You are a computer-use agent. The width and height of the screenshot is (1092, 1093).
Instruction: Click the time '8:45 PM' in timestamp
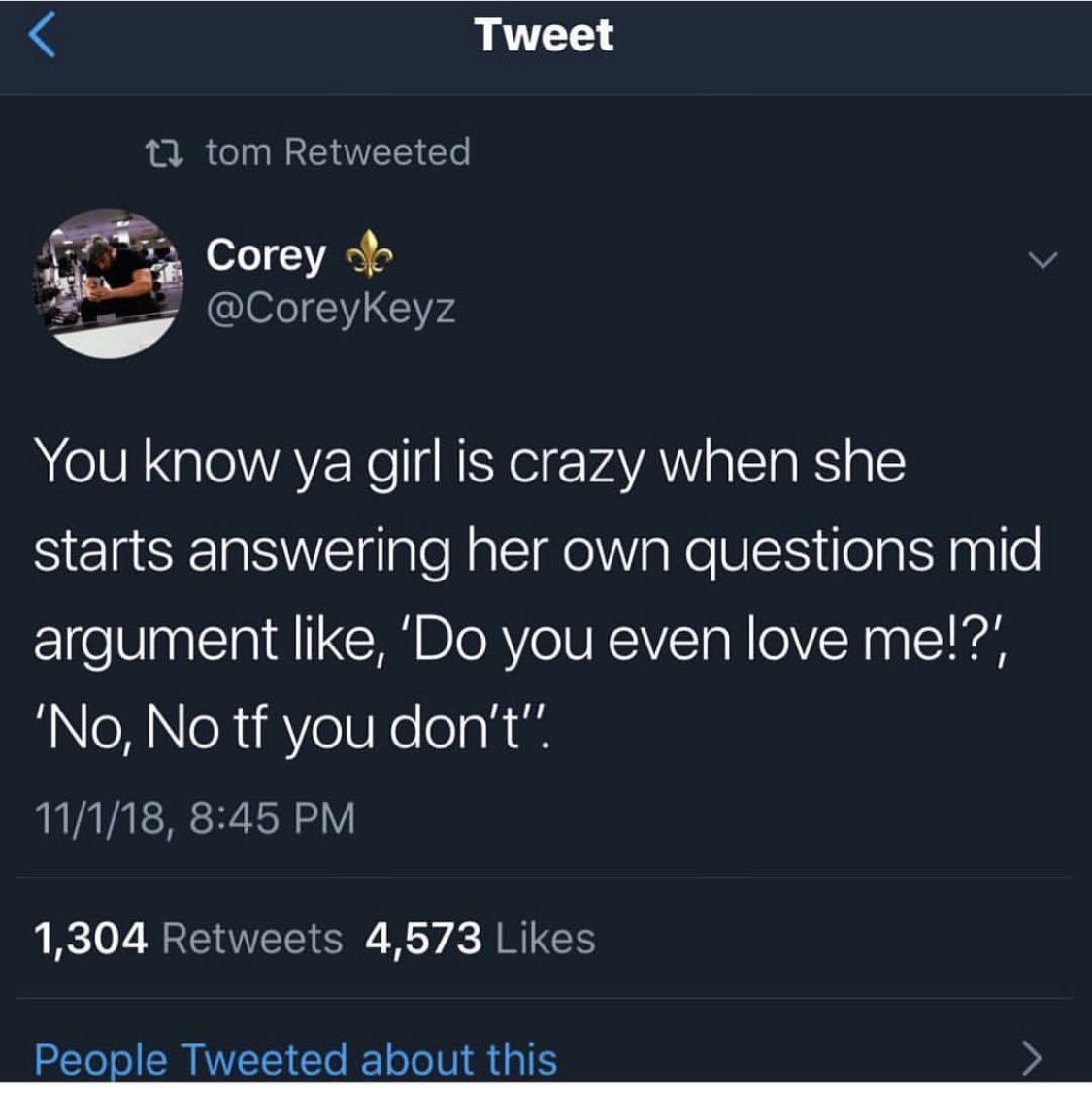[x=272, y=817]
